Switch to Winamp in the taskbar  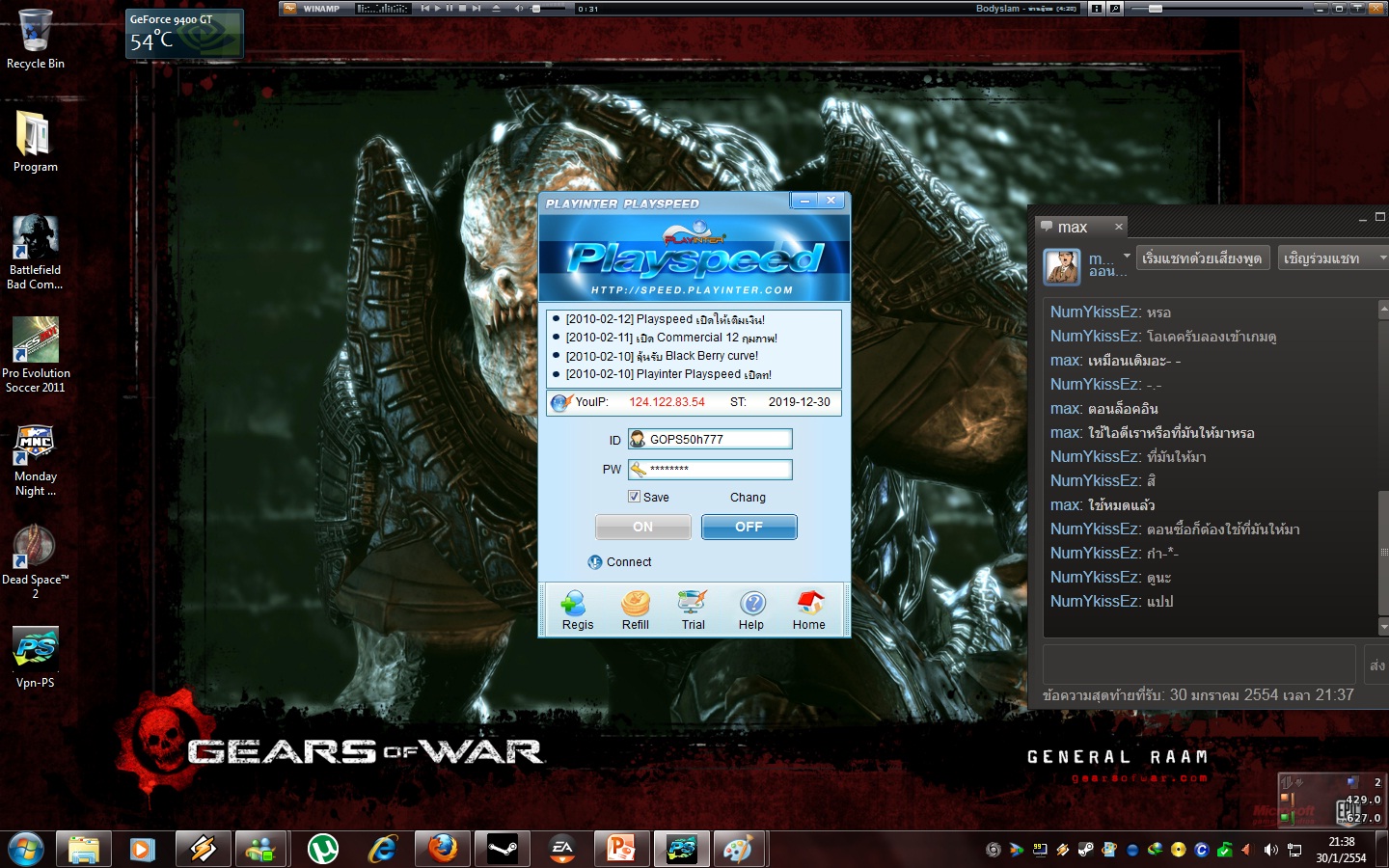pyautogui.click(x=203, y=849)
